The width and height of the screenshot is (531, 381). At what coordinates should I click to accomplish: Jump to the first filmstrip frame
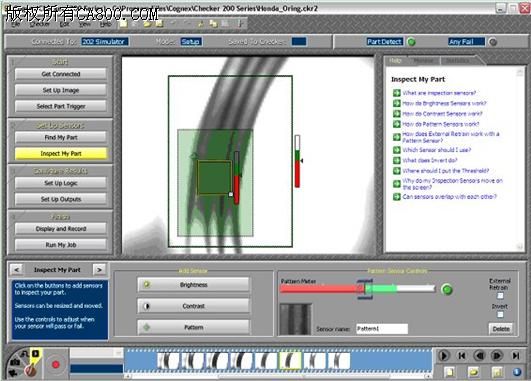462,356
